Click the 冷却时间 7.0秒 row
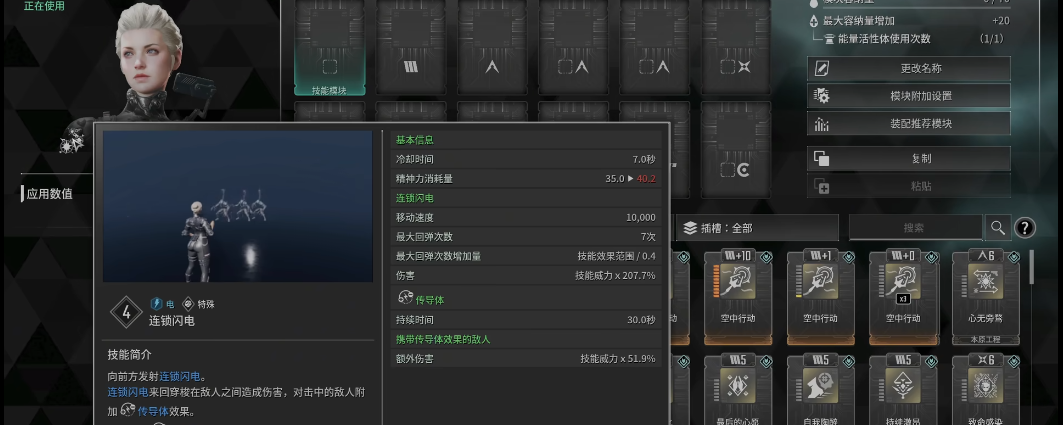This screenshot has height=425, width=1063. click(525, 159)
